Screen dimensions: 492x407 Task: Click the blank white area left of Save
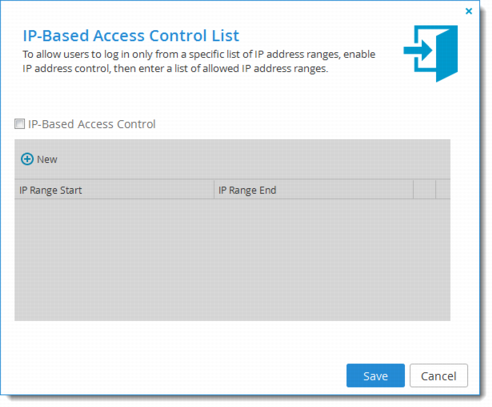173,376
